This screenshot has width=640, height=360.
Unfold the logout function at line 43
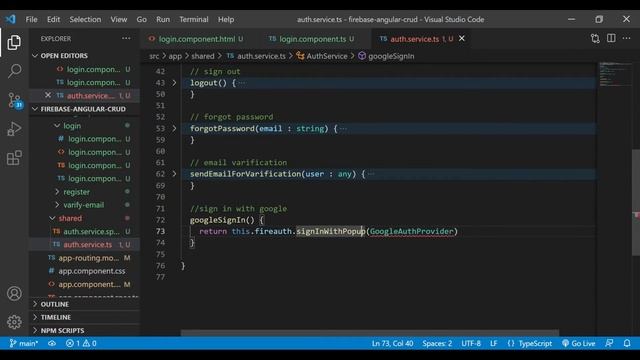[x=174, y=83]
